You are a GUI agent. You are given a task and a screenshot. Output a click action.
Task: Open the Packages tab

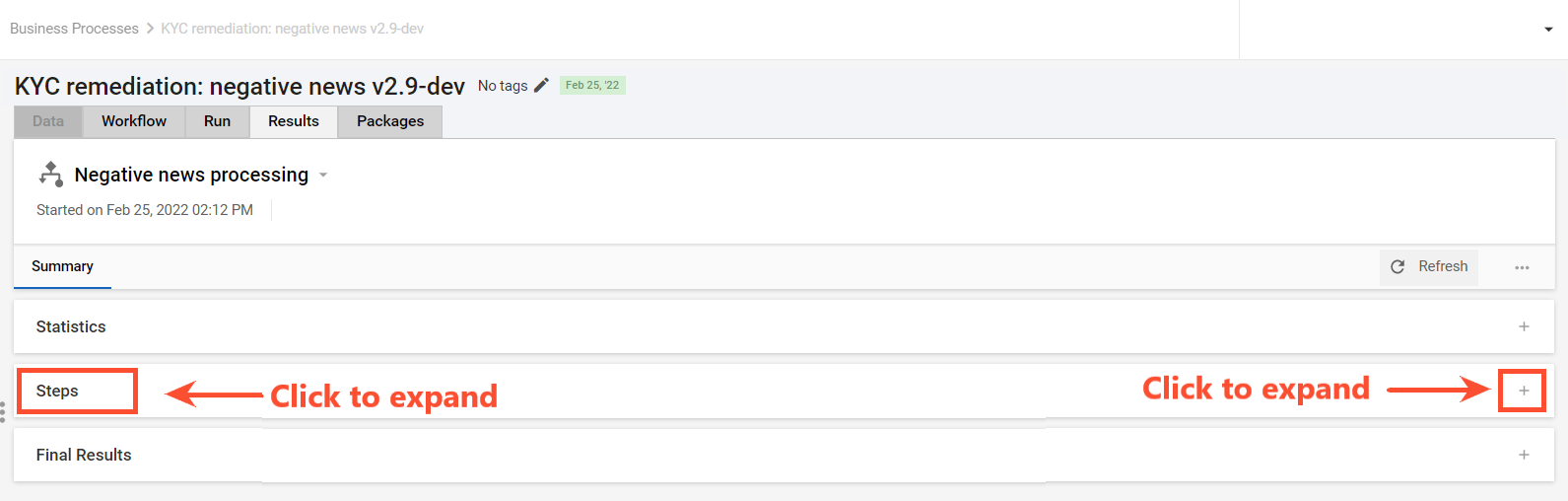click(390, 121)
